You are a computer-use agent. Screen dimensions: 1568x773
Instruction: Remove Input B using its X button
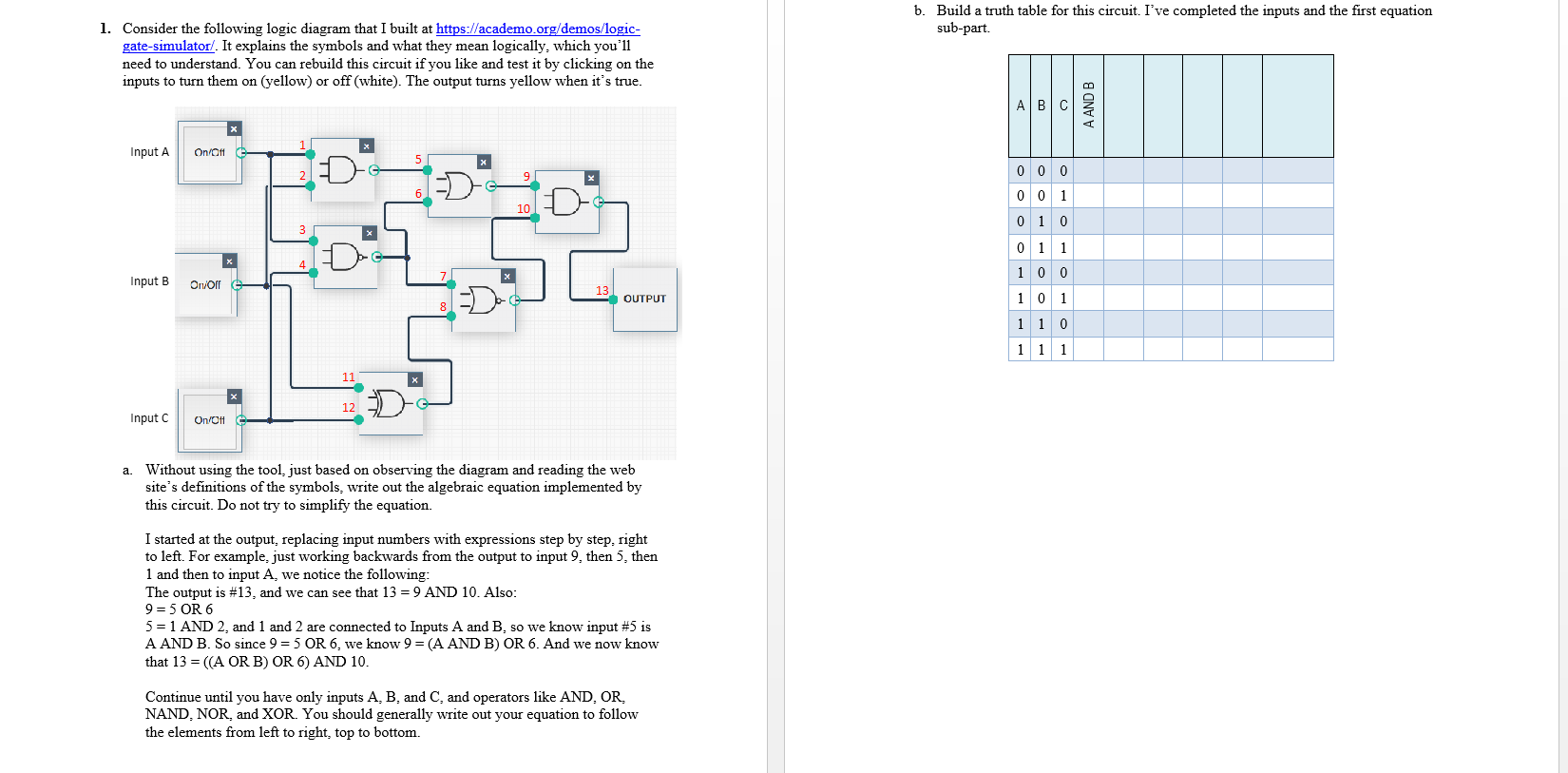pos(229,261)
